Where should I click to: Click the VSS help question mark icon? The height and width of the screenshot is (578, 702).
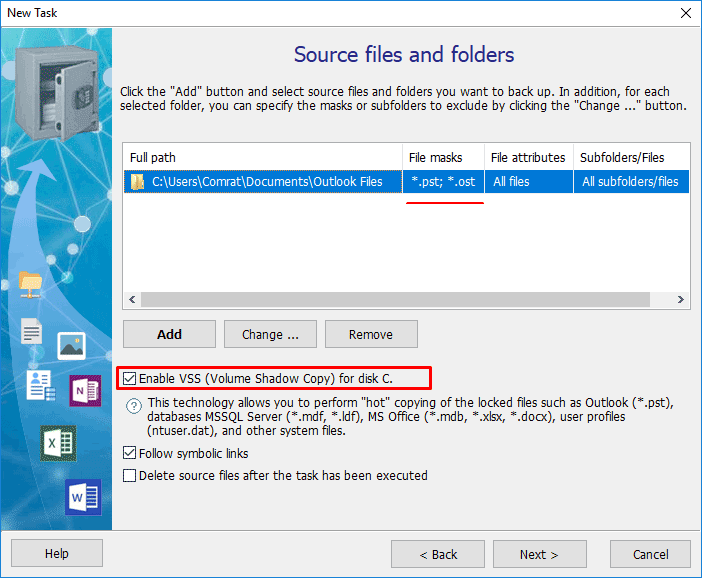tap(134, 406)
